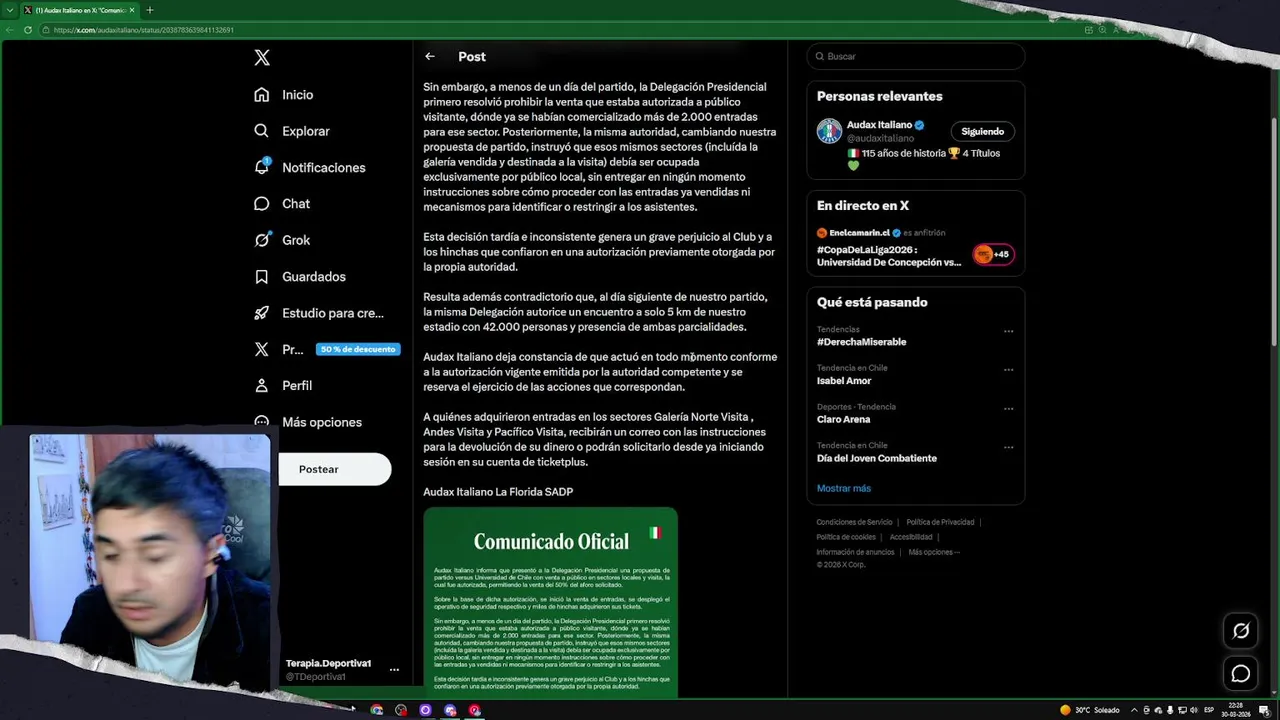Viewport: 1280px width, 720px height.
Task: Open Información de anuncios link
Action: [855, 552]
